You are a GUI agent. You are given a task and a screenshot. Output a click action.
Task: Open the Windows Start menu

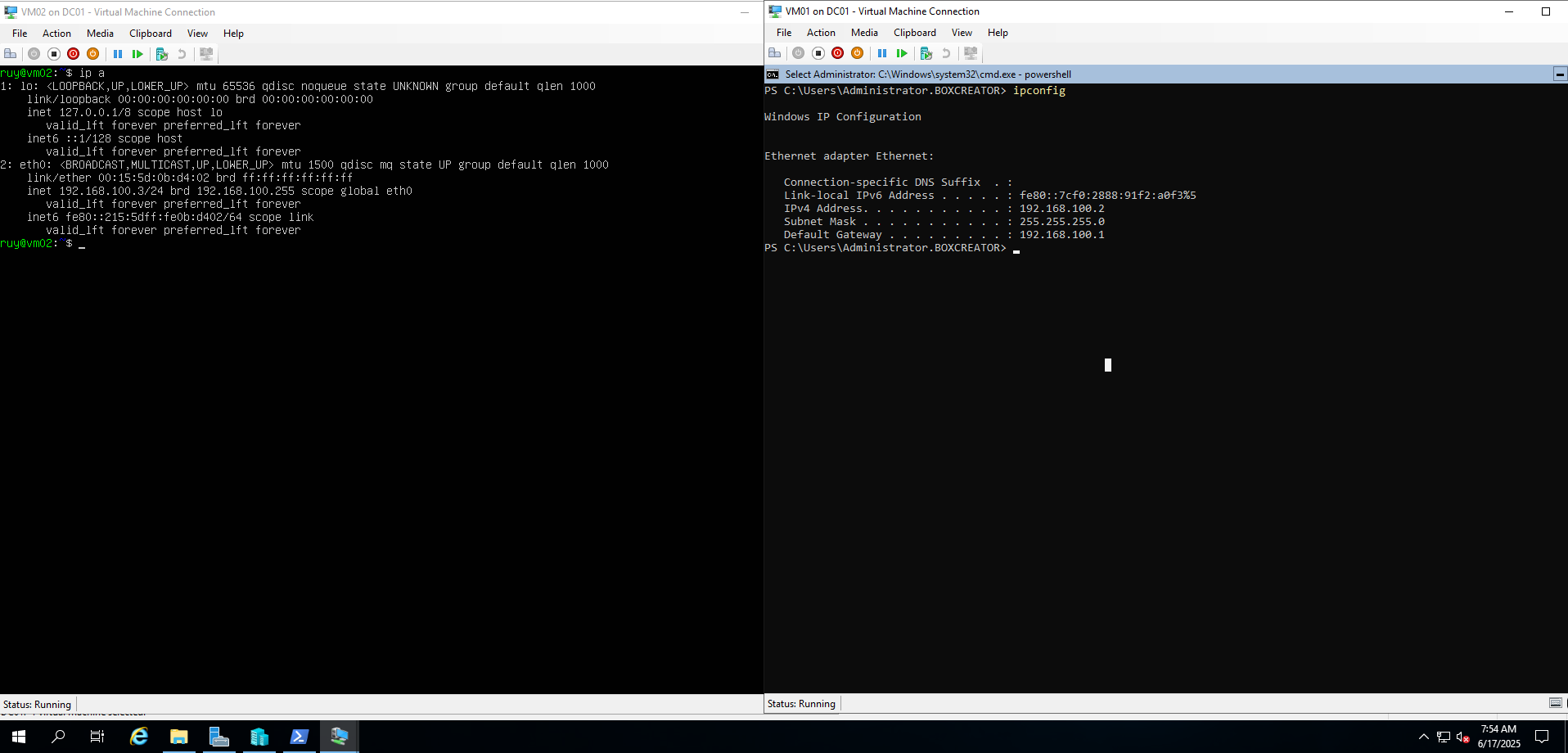pyautogui.click(x=19, y=737)
